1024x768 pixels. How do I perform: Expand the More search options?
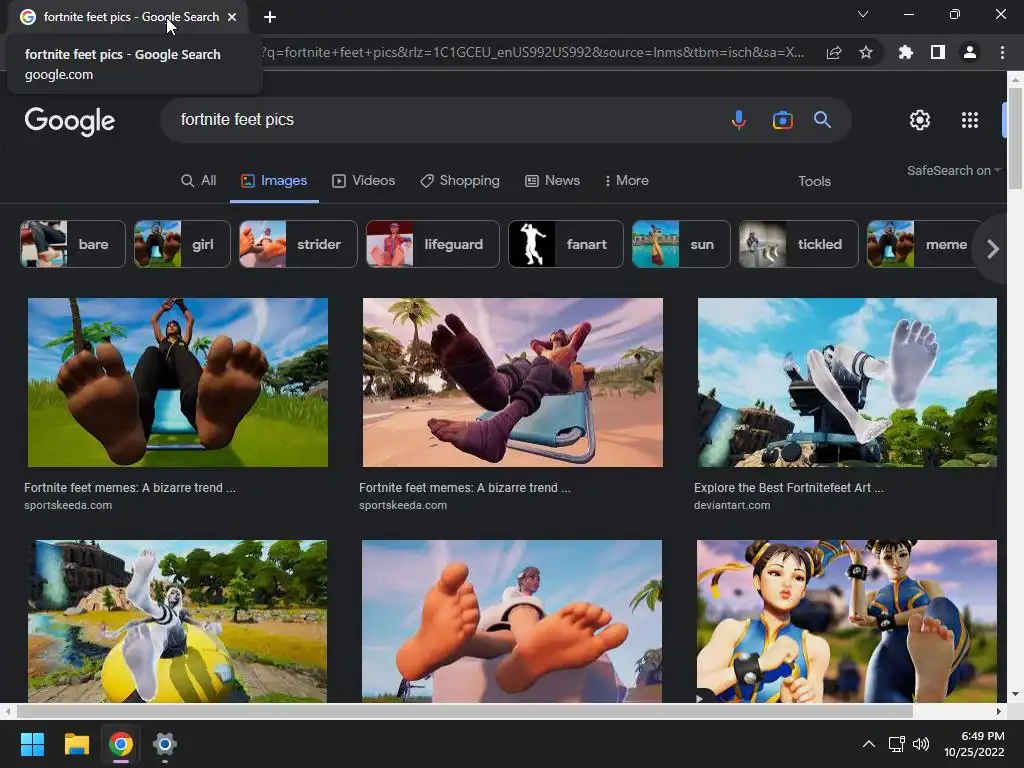tap(626, 181)
